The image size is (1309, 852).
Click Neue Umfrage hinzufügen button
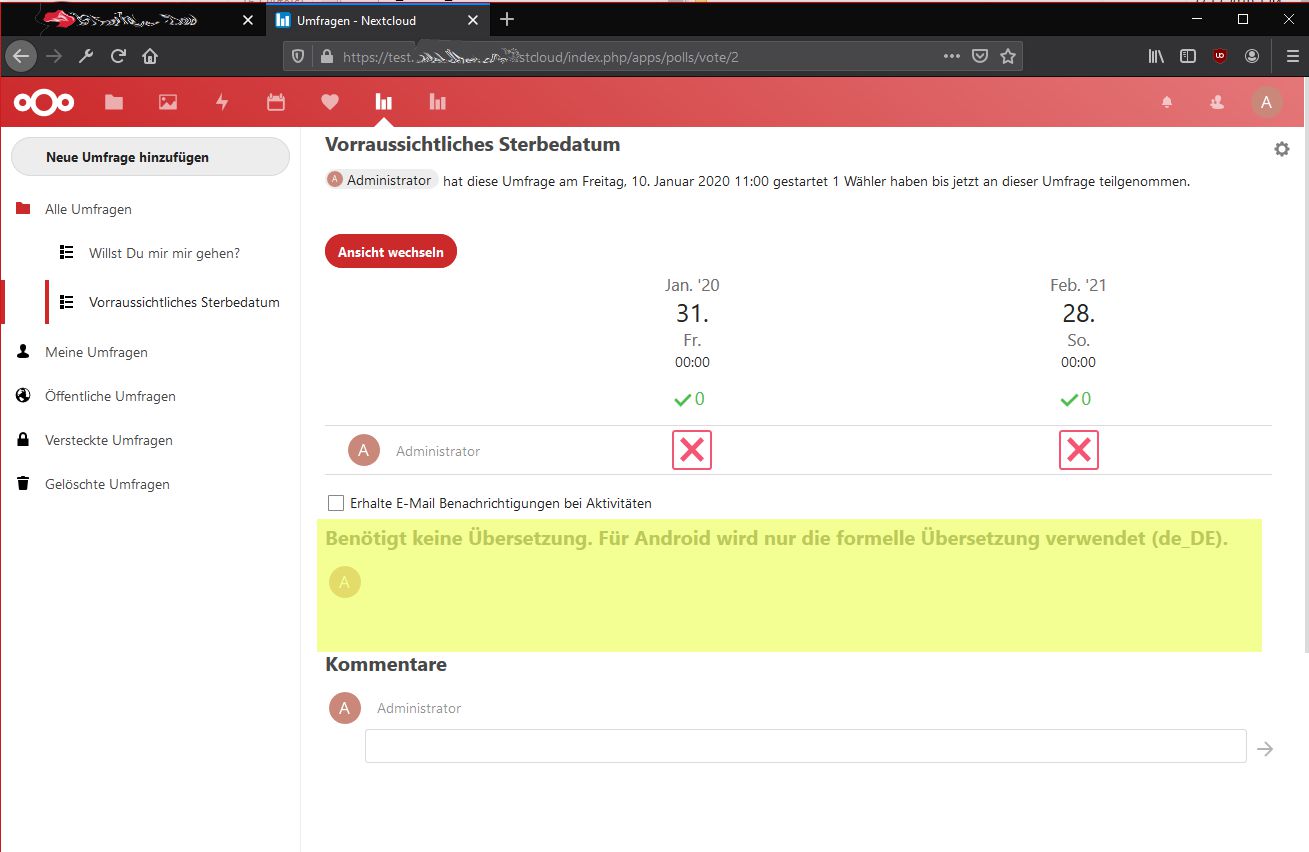[150, 157]
